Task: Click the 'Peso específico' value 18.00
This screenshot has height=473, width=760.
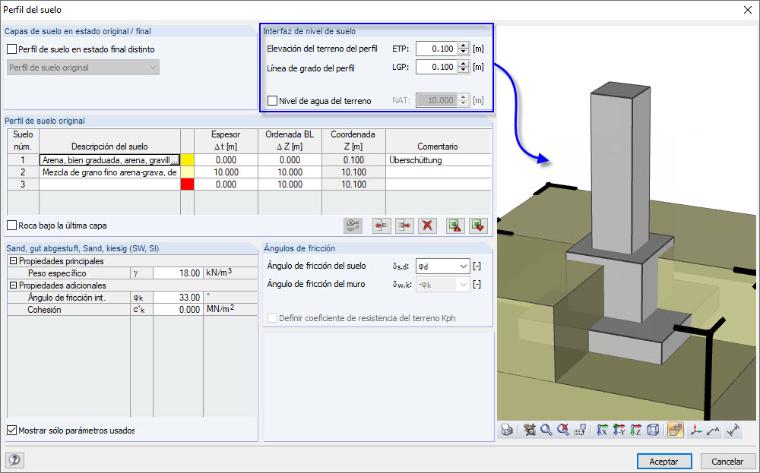Action: tap(177, 273)
